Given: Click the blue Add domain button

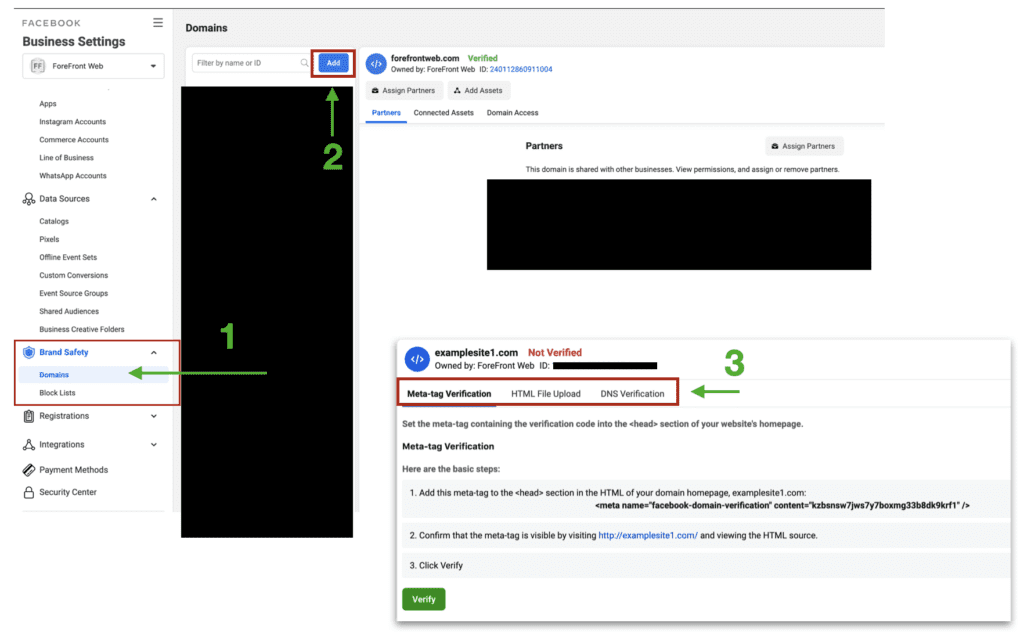Looking at the screenshot, I should (333, 63).
